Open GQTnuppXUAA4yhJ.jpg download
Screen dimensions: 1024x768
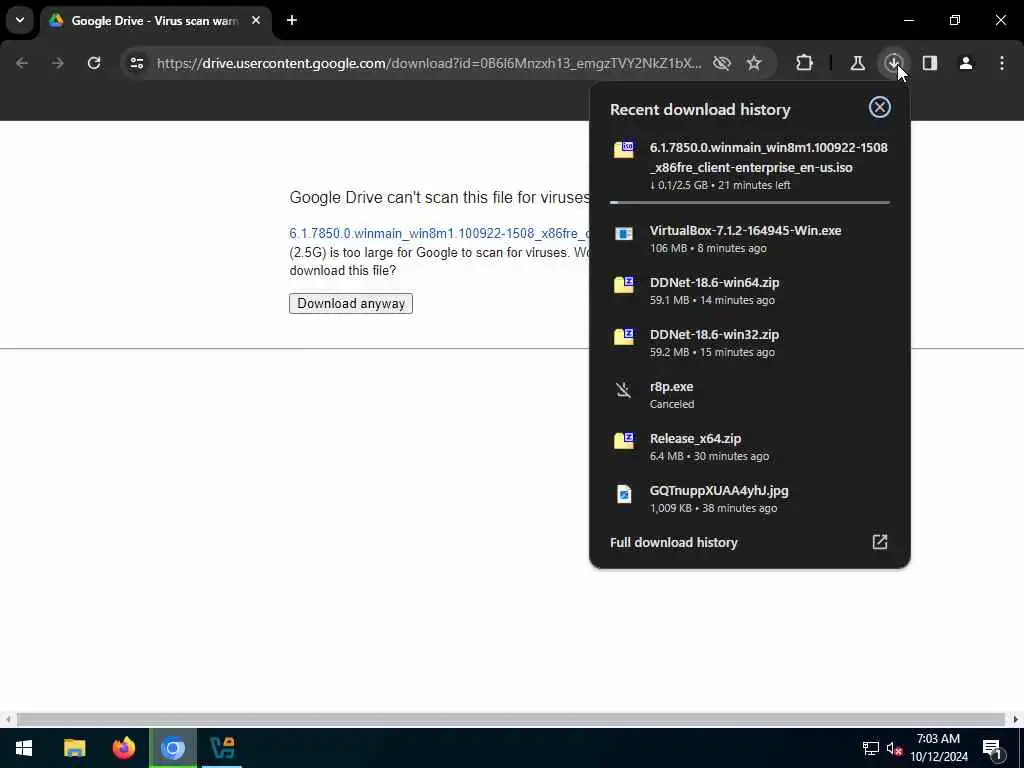coord(750,499)
